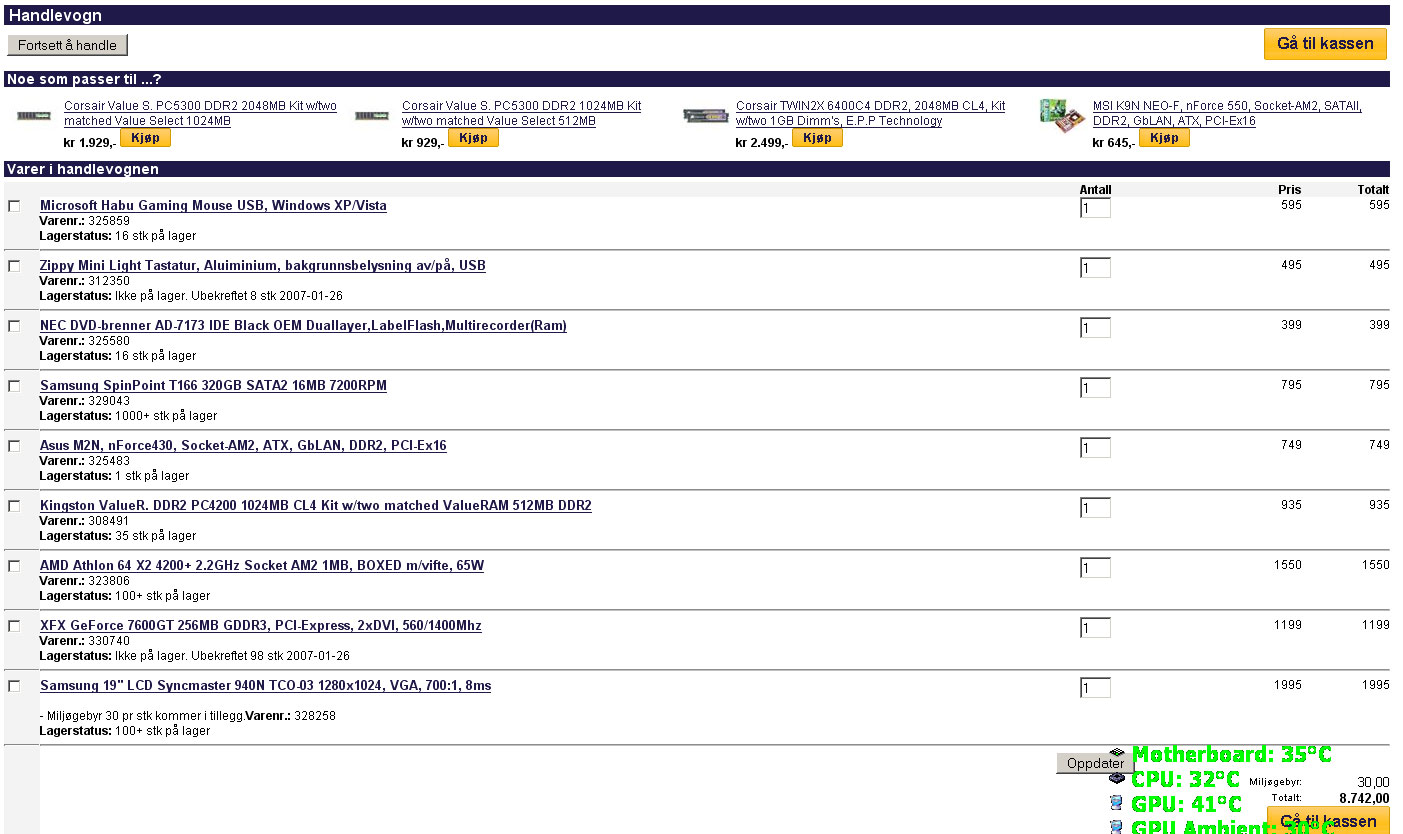Open the Corsair TWIN2X 6400C4 DDR2 link
The width and height of the screenshot is (1403, 834).
pyautogui.click(x=870, y=113)
